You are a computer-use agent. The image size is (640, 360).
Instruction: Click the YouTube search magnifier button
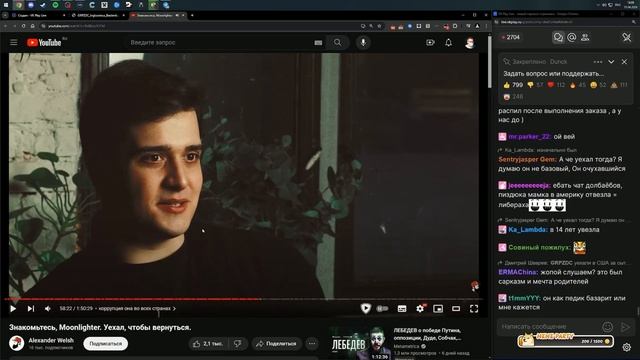tap(338, 42)
